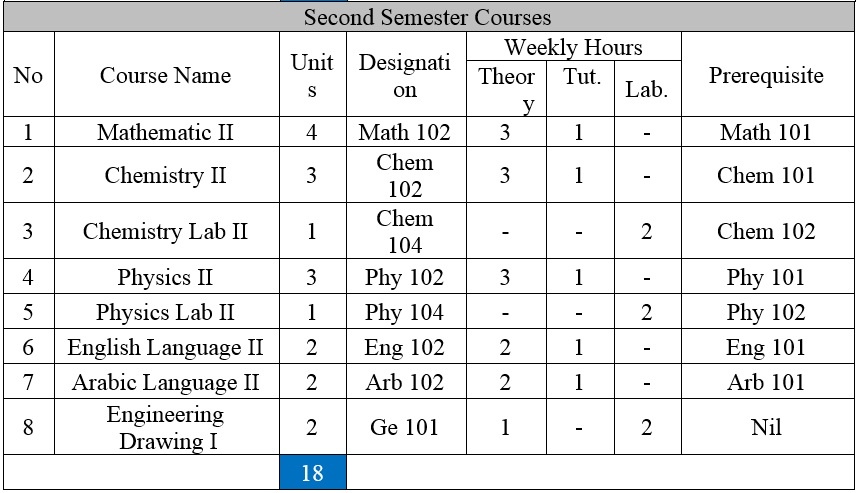Image resolution: width=858 pixels, height=493 pixels.
Task: Select the Weekly Hours header cell
Action: pyautogui.click(x=573, y=47)
